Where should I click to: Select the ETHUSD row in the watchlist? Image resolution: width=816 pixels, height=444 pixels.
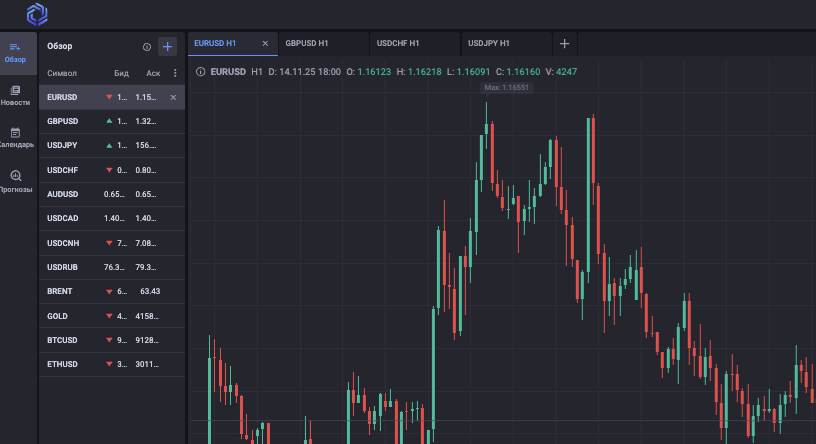[112, 364]
